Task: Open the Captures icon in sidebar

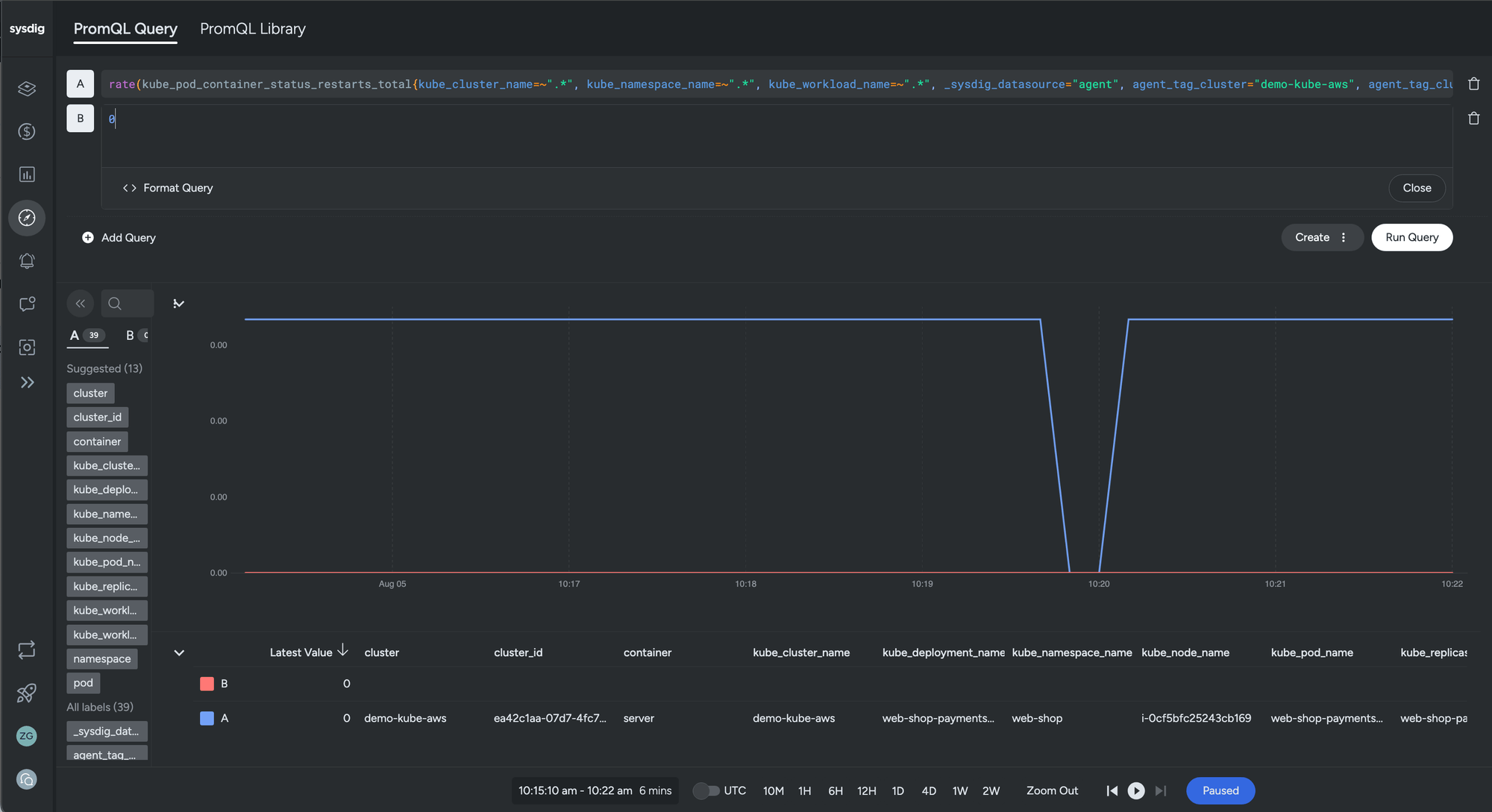Action: (27, 347)
